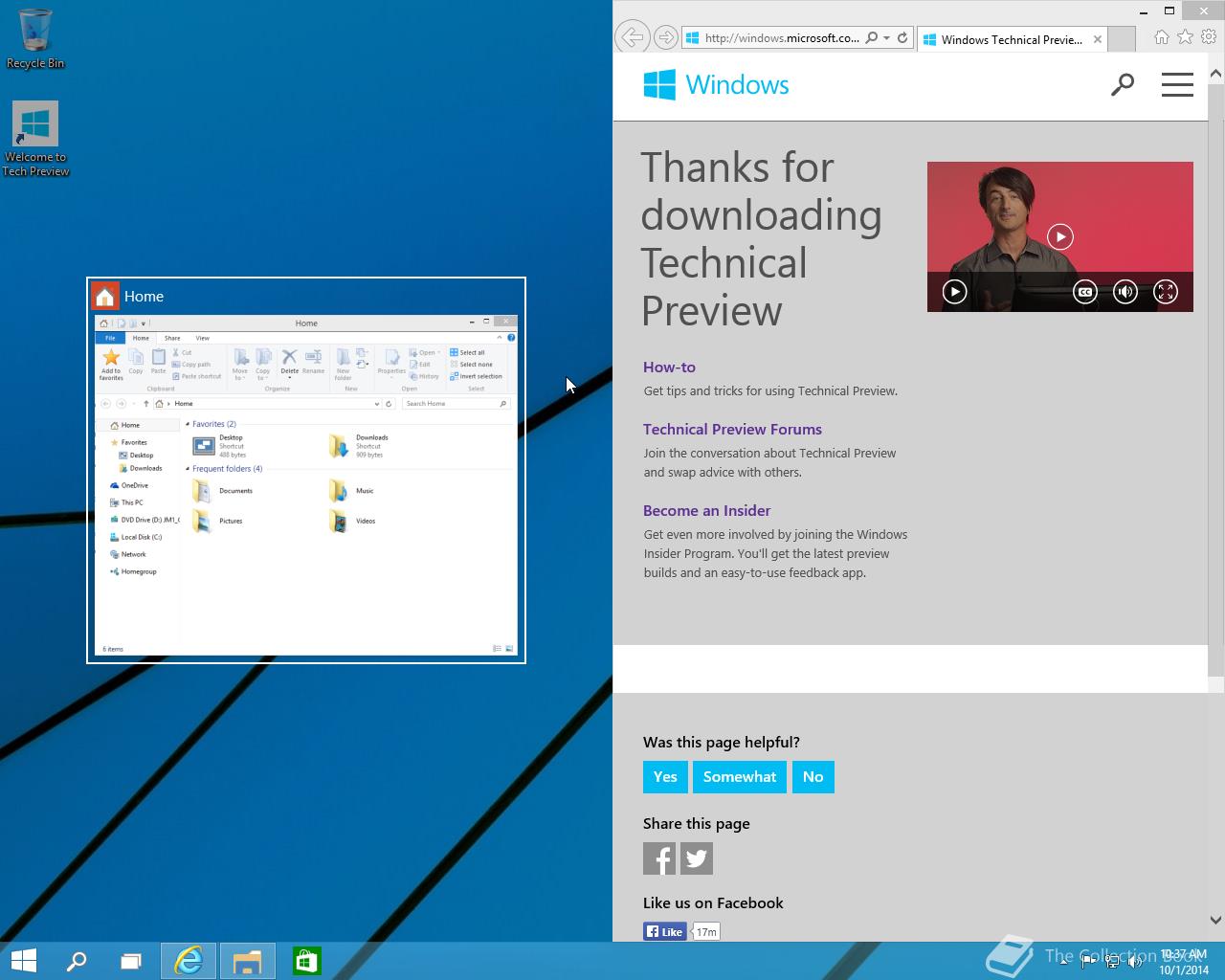
Task: Share this page on Twitter
Action: (697, 858)
